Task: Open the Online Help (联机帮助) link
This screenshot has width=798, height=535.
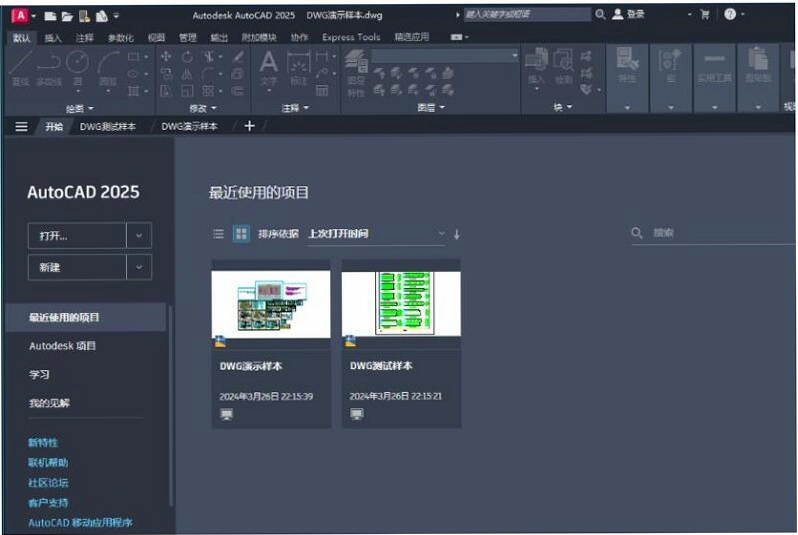Action: [x=48, y=463]
